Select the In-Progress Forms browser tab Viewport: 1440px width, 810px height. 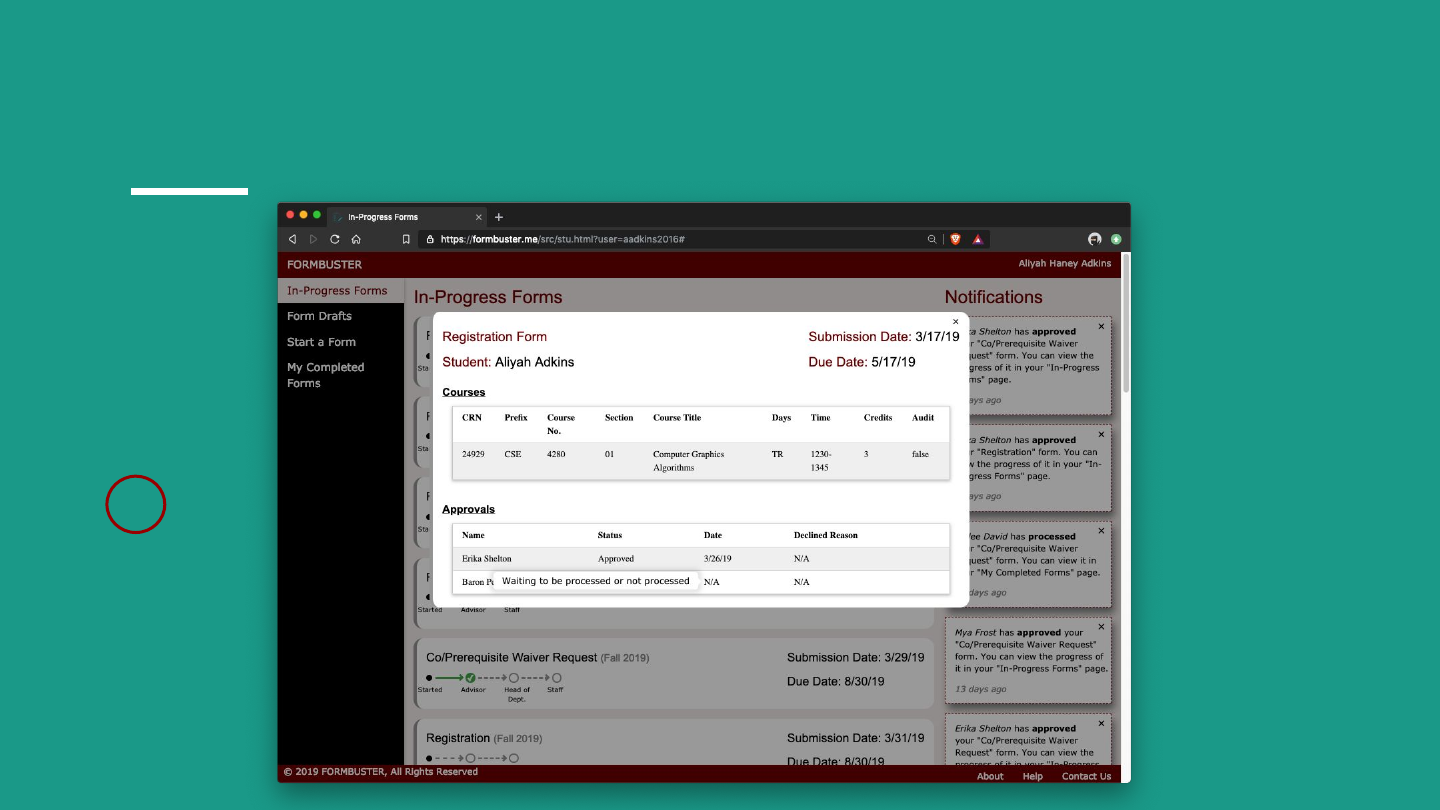coord(407,217)
